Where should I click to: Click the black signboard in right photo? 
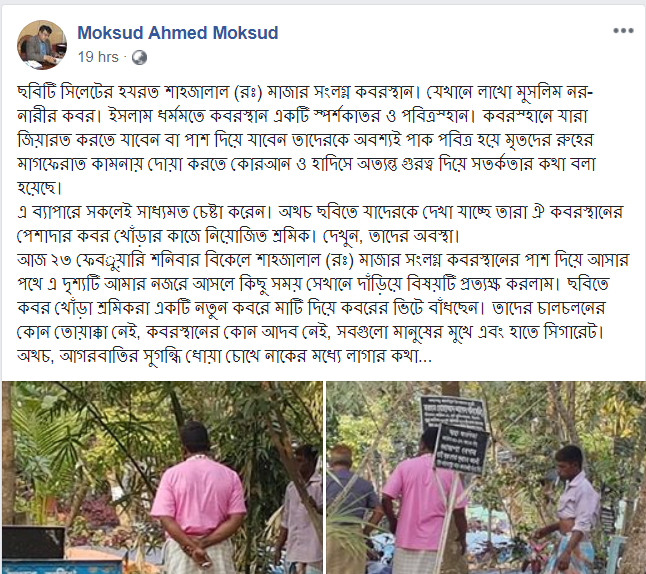tap(456, 433)
